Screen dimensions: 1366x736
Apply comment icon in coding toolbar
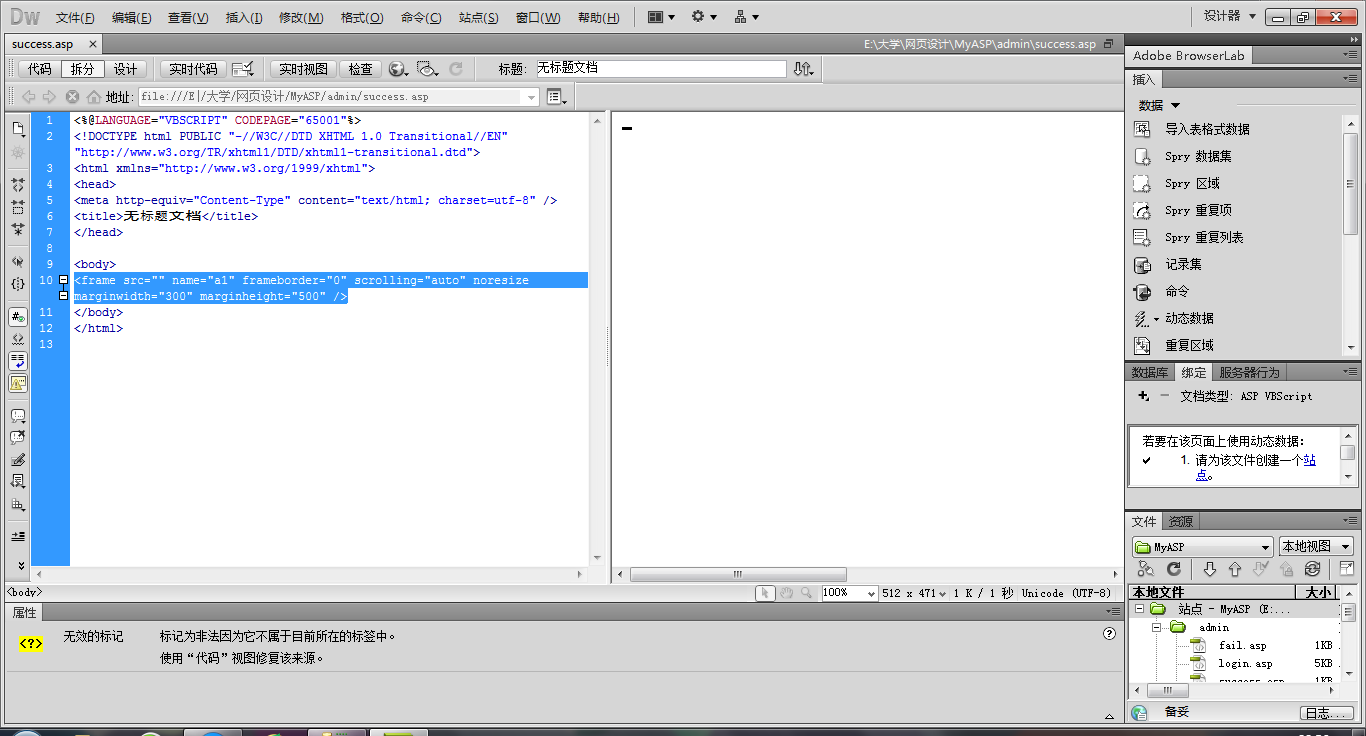pyautogui.click(x=18, y=416)
